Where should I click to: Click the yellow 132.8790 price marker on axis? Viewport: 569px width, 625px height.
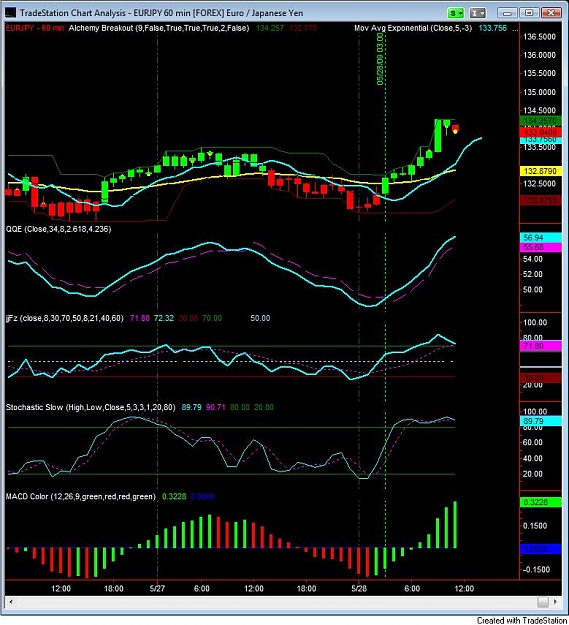click(541, 171)
